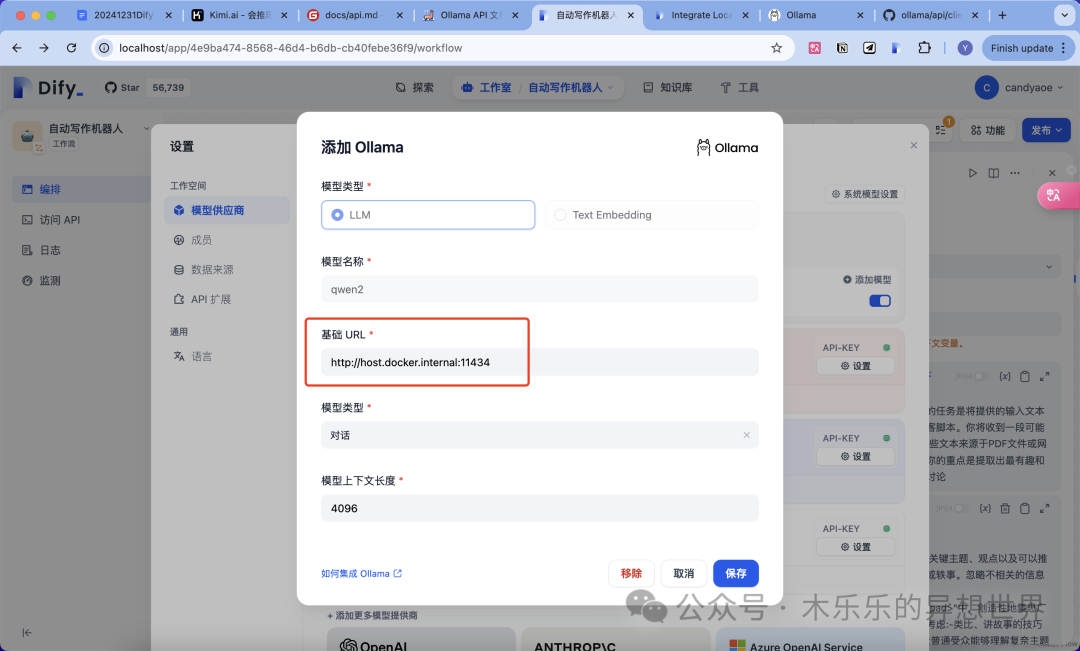The height and width of the screenshot is (651, 1080).
Task: Expand the model dropdown chevron in node panel
Action: point(1049,267)
